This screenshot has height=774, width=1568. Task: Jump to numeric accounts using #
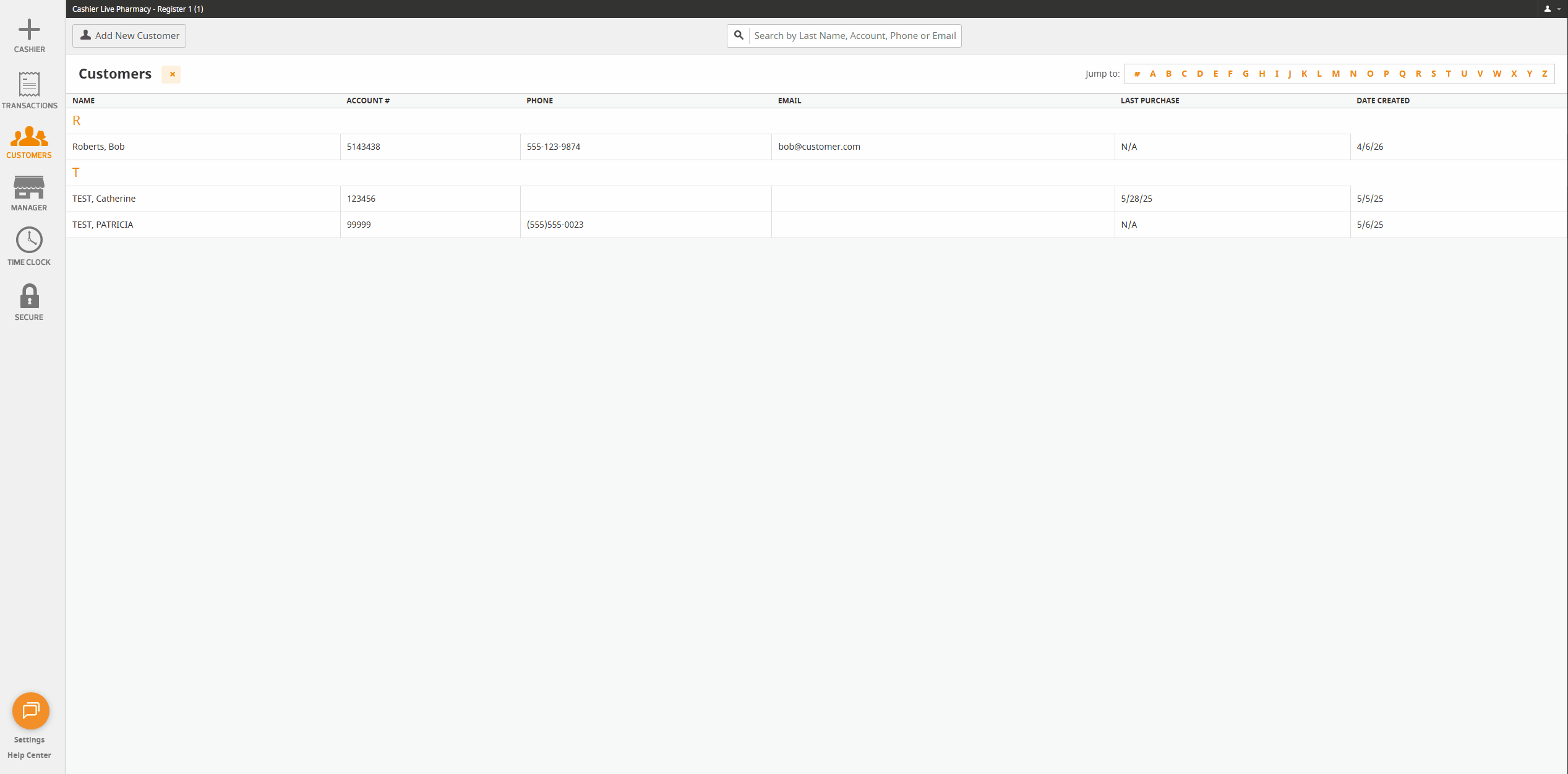(x=1137, y=73)
